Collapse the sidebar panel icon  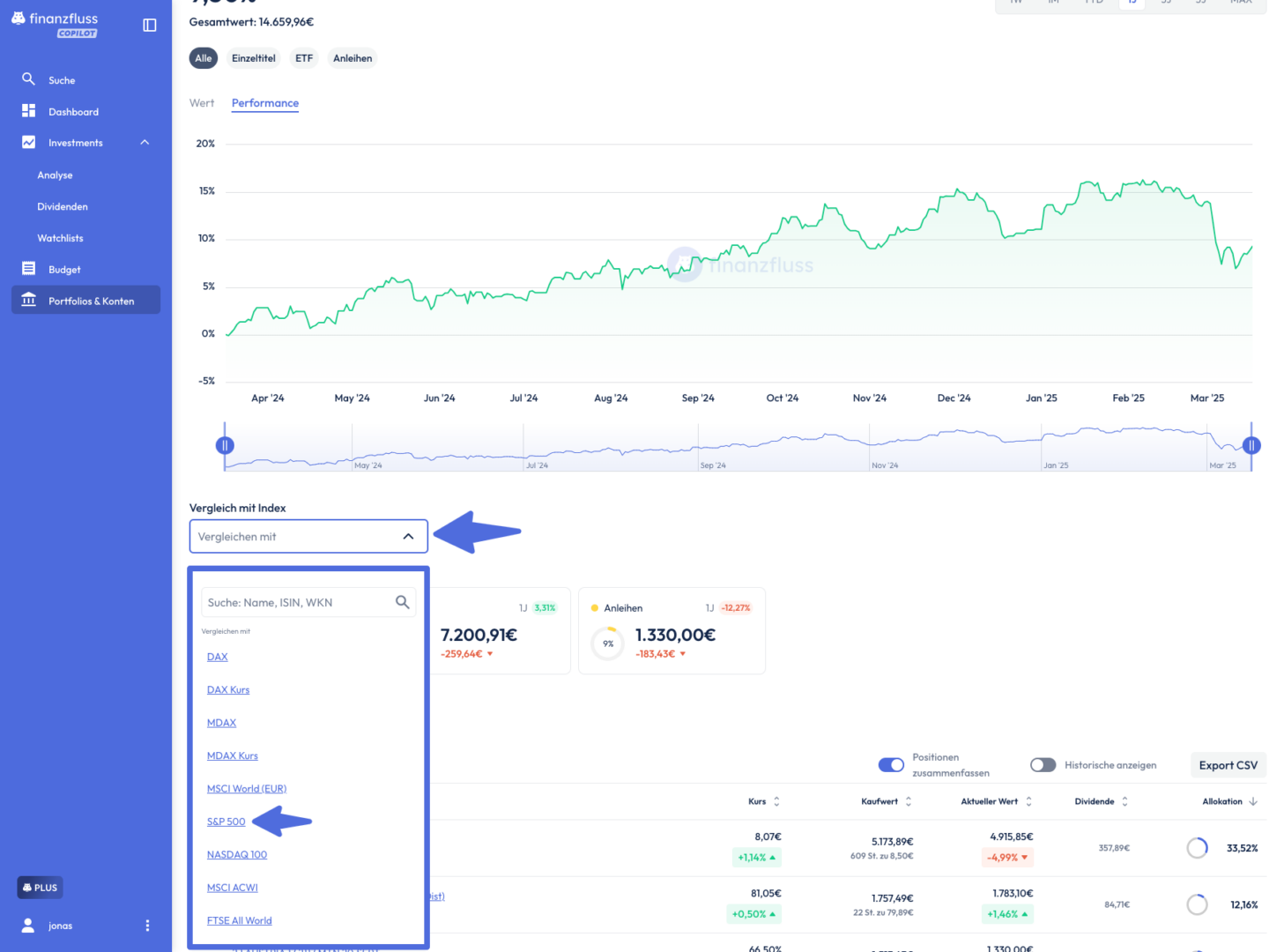point(150,25)
